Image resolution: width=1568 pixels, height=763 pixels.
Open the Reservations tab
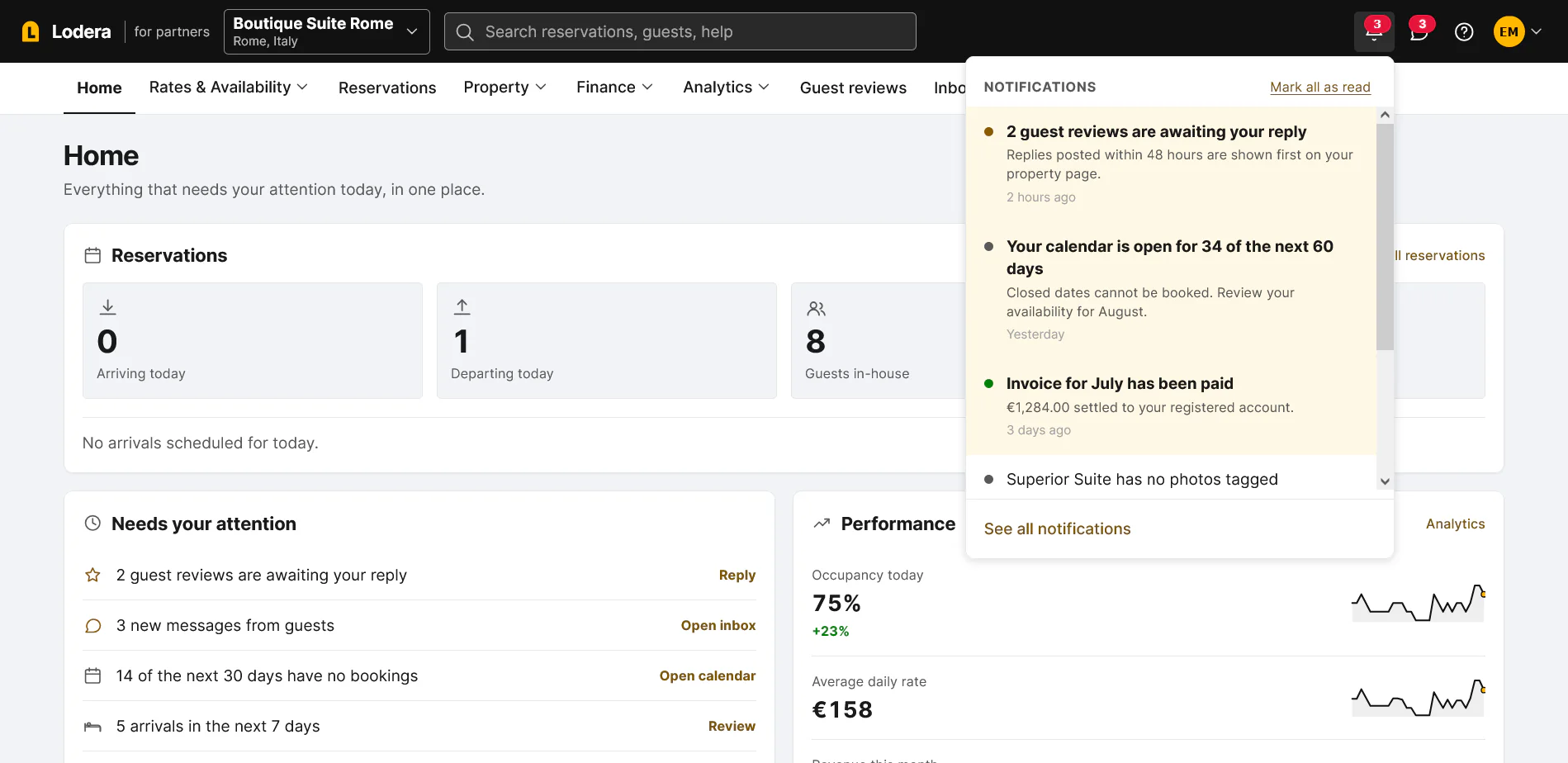pyautogui.click(x=387, y=88)
